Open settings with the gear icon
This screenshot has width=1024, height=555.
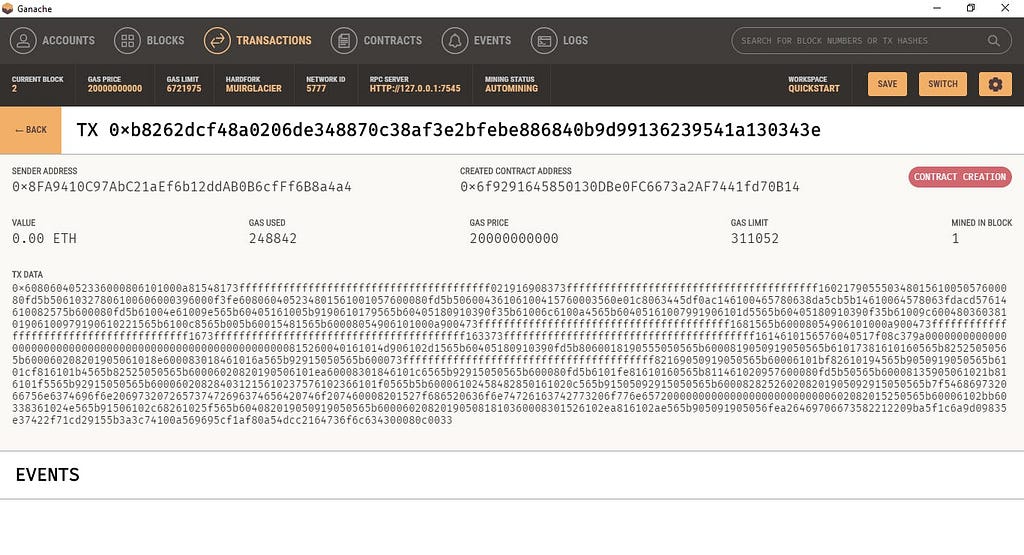click(x=995, y=84)
